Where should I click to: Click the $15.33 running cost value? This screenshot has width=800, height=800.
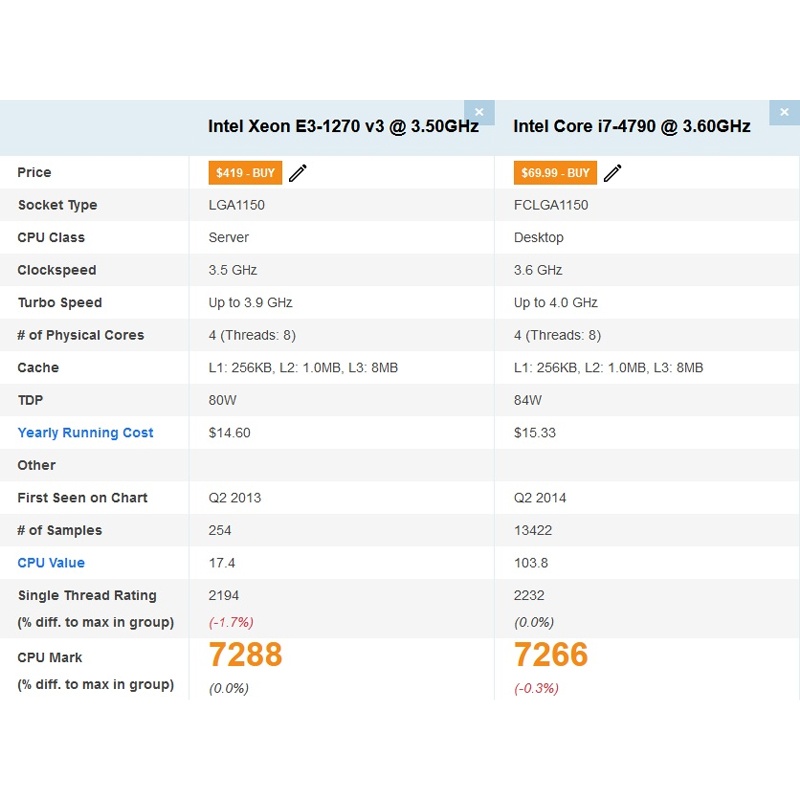[x=535, y=433]
